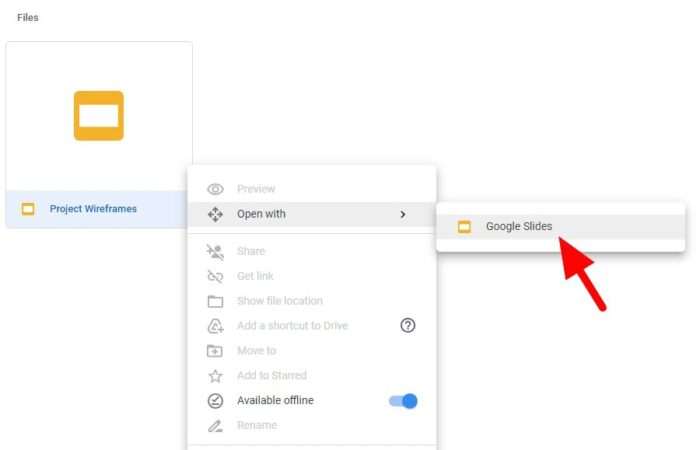Viewport: 700px width, 450px height.
Task: Click the Get link chain icon
Action: [x=215, y=277]
